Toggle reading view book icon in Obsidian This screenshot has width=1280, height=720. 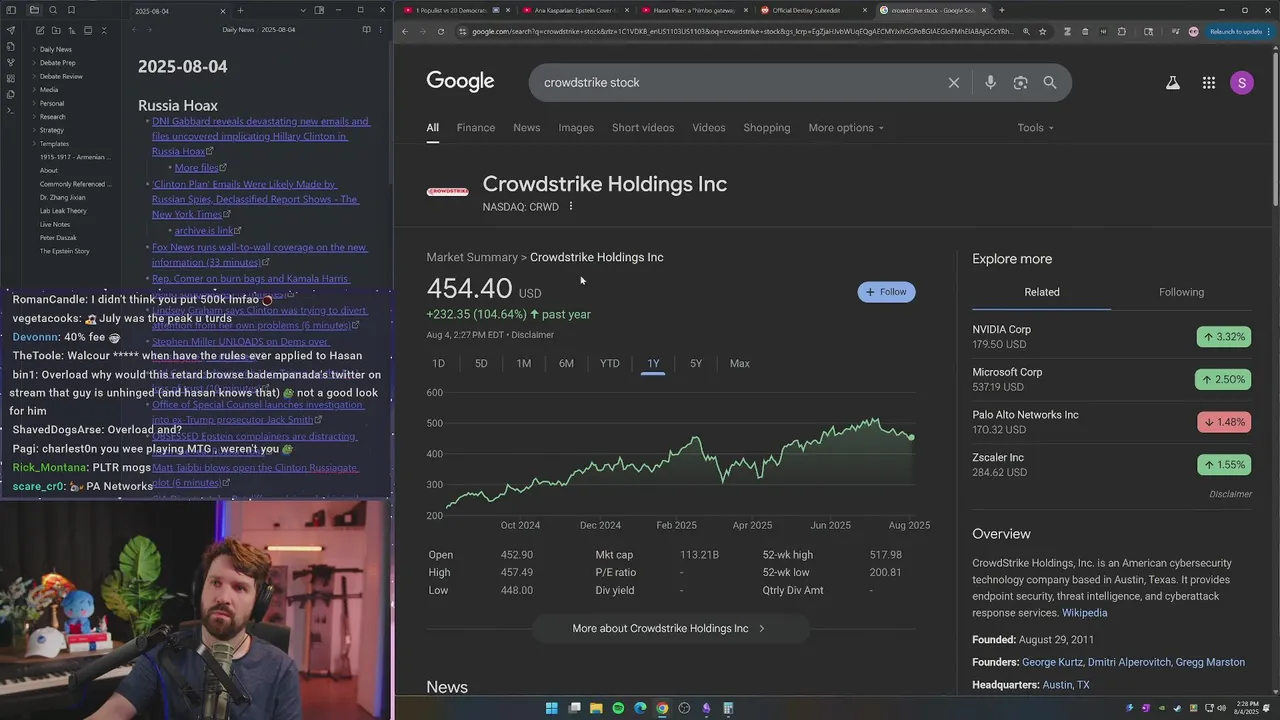[x=366, y=30]
